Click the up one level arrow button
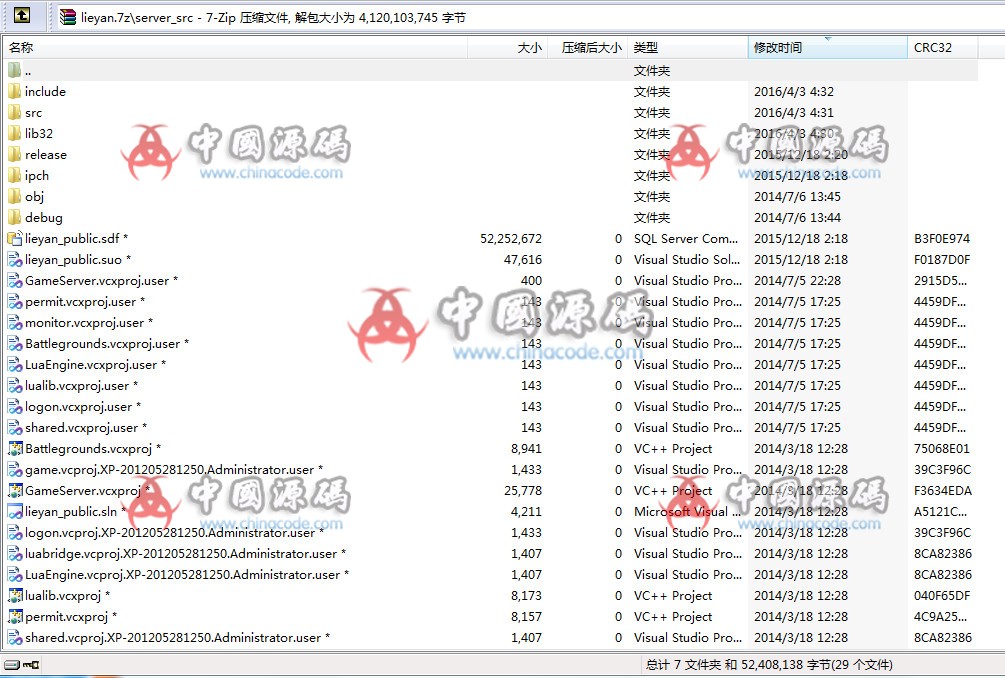 click(x=22, y=16)
